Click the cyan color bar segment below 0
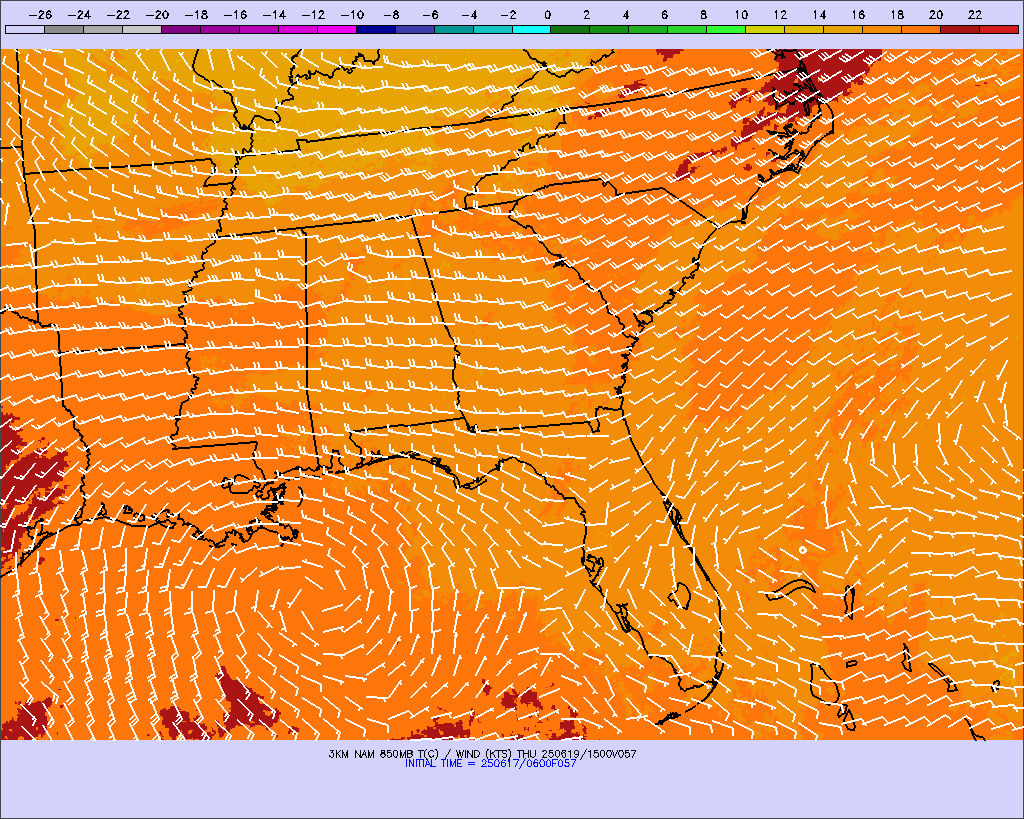The width and height of the screenshot is (1024, 819). click(x=531, y=29)
